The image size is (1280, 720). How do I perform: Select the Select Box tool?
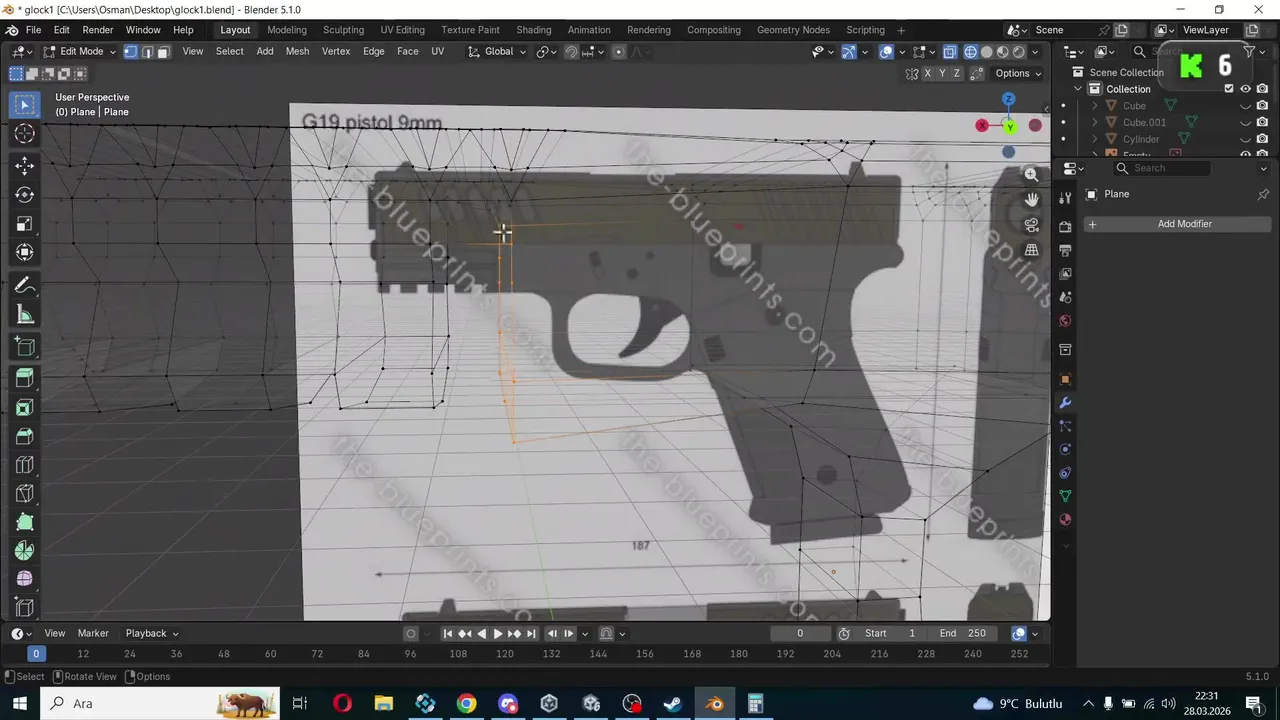pyautogui.click(x=25, y=105)
